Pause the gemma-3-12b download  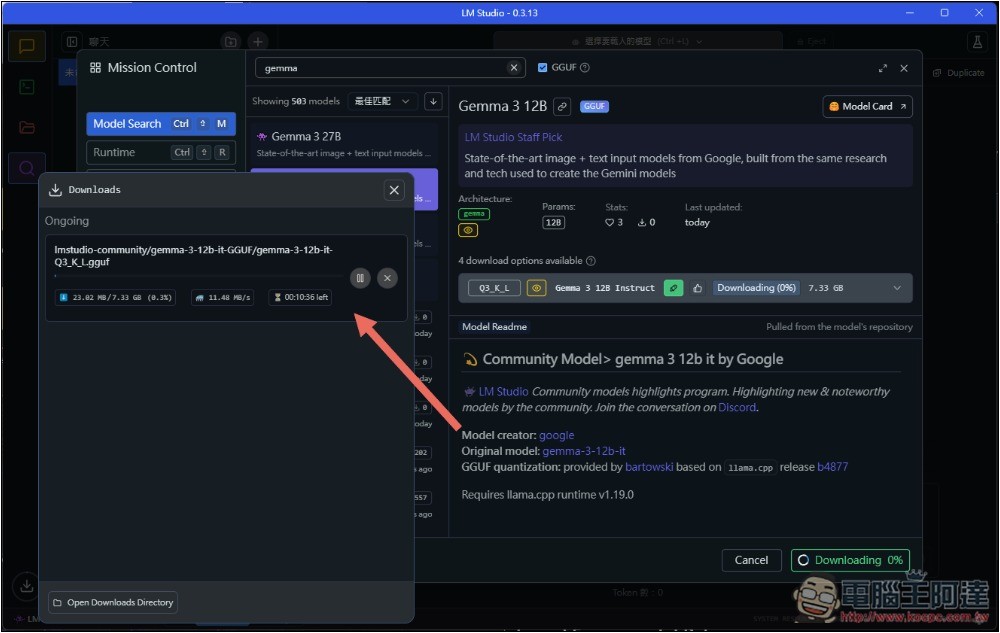click(361, 278)
